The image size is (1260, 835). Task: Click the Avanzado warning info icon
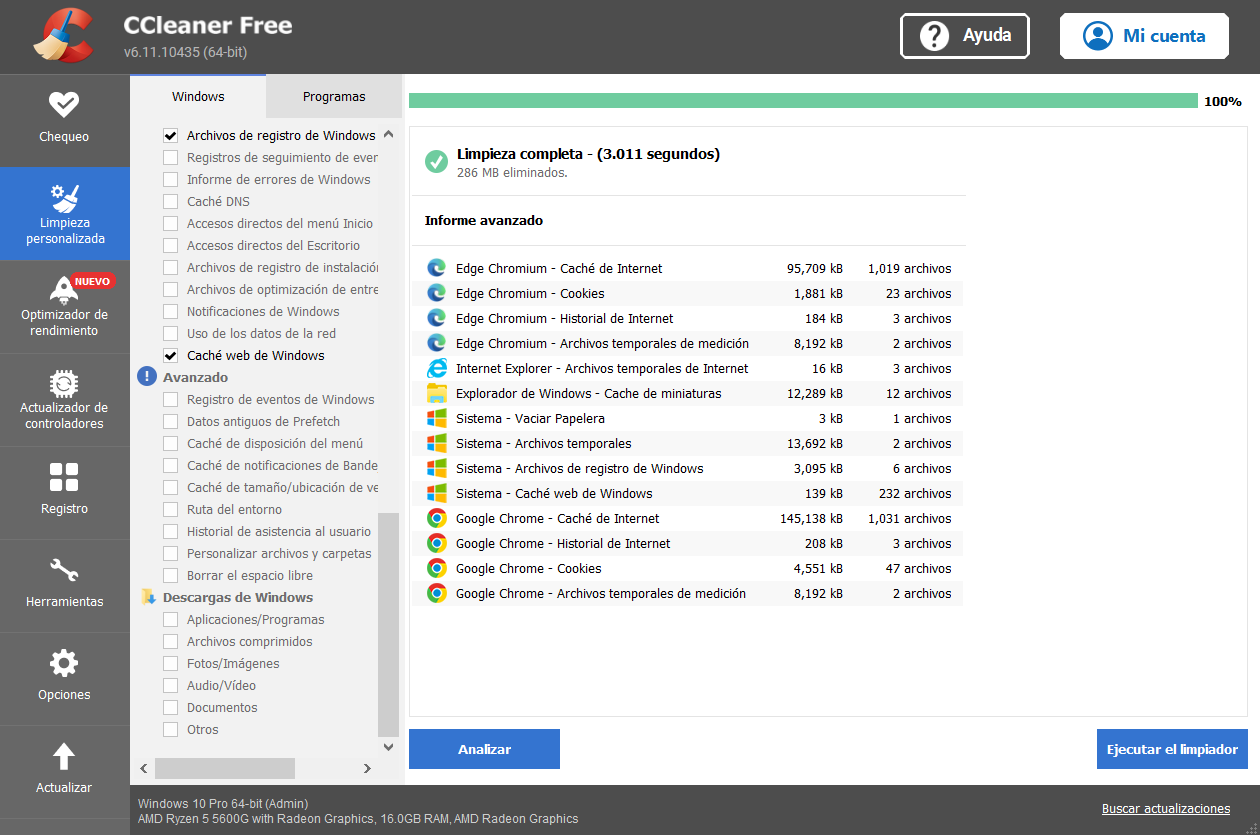click(x=147, y=377)
